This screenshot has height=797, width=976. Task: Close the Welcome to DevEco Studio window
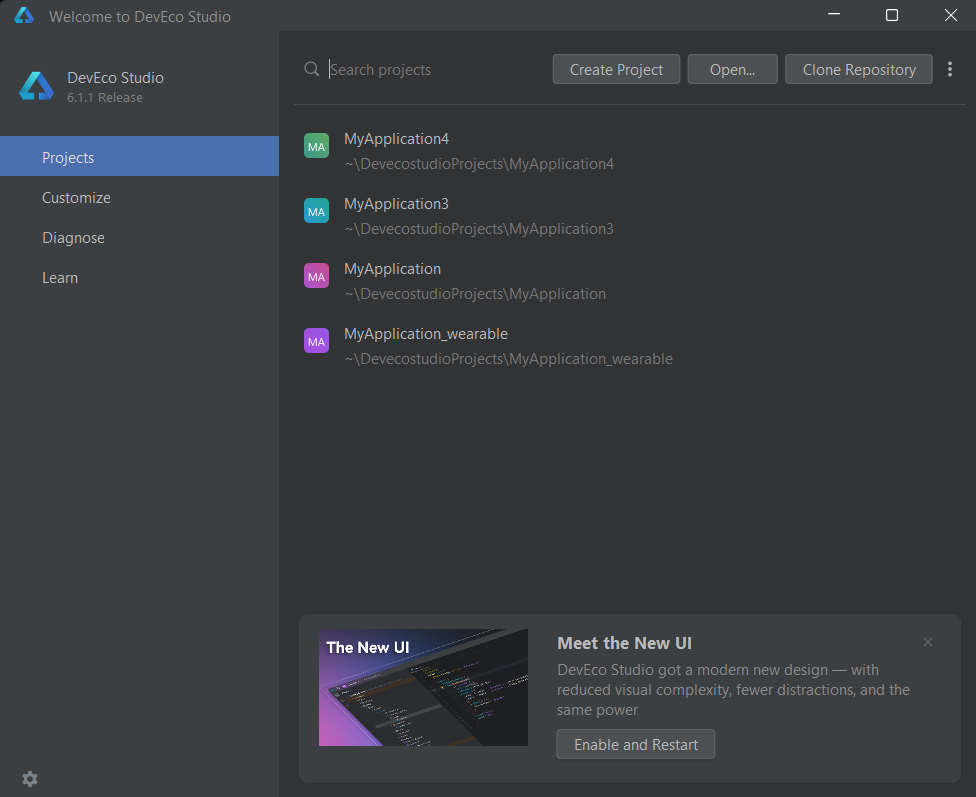[x=950, y=15]
